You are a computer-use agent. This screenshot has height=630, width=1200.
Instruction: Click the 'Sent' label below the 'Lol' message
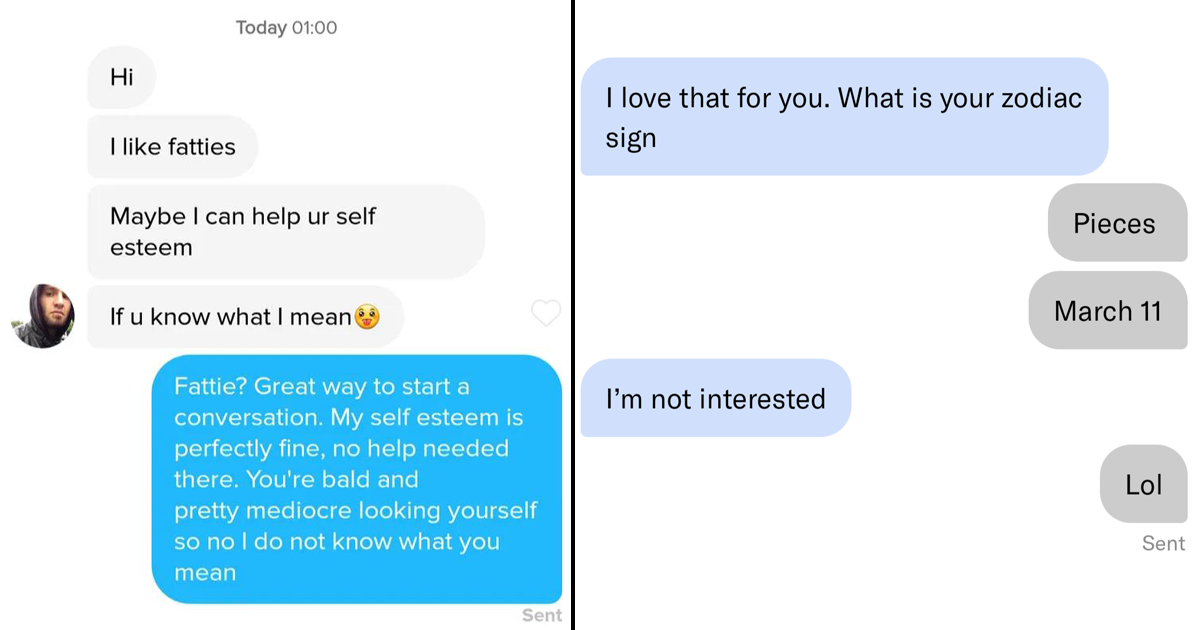tap(1162, 543)
